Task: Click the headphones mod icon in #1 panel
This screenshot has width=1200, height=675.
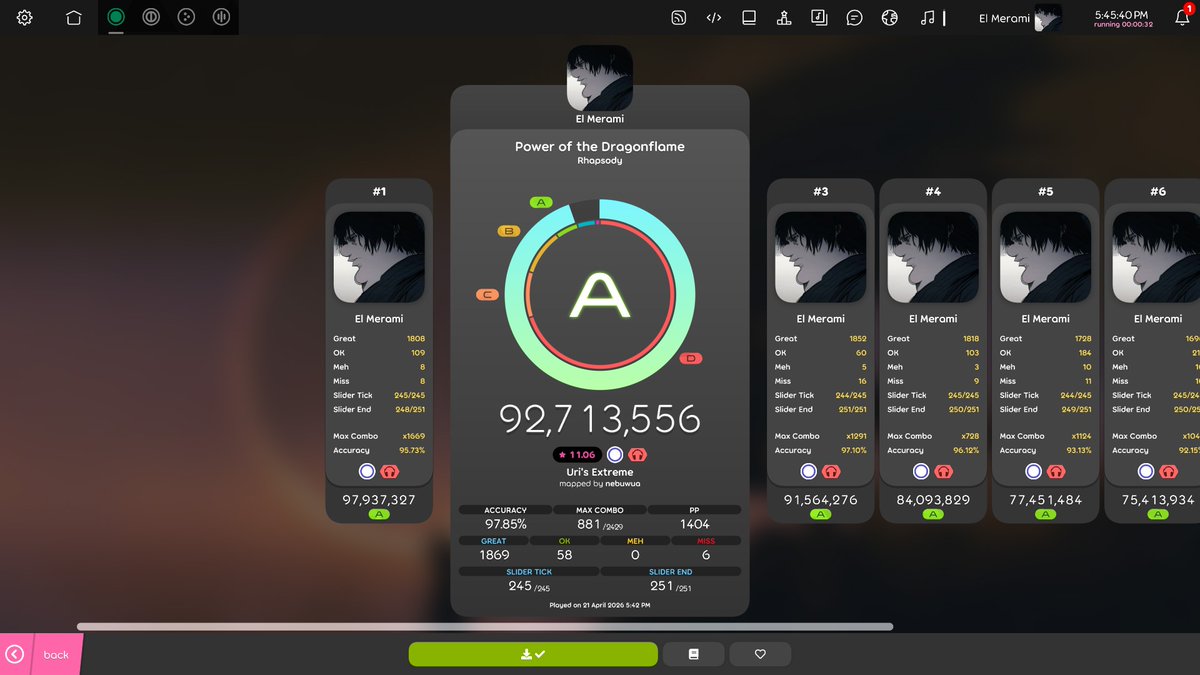Action: tap(390, 472)
